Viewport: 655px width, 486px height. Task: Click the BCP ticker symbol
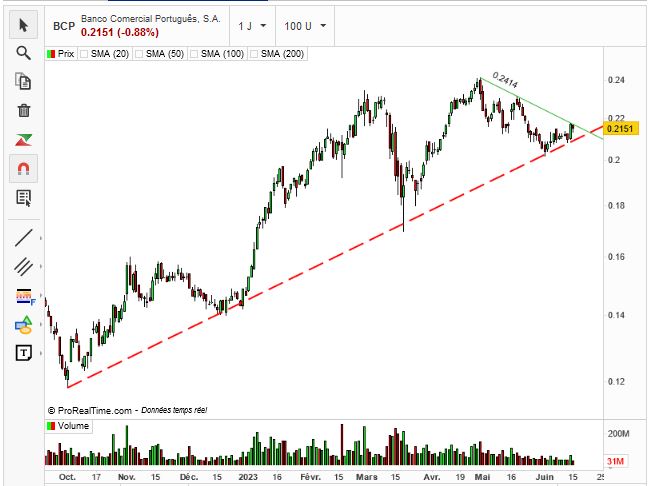coord(64,26)
